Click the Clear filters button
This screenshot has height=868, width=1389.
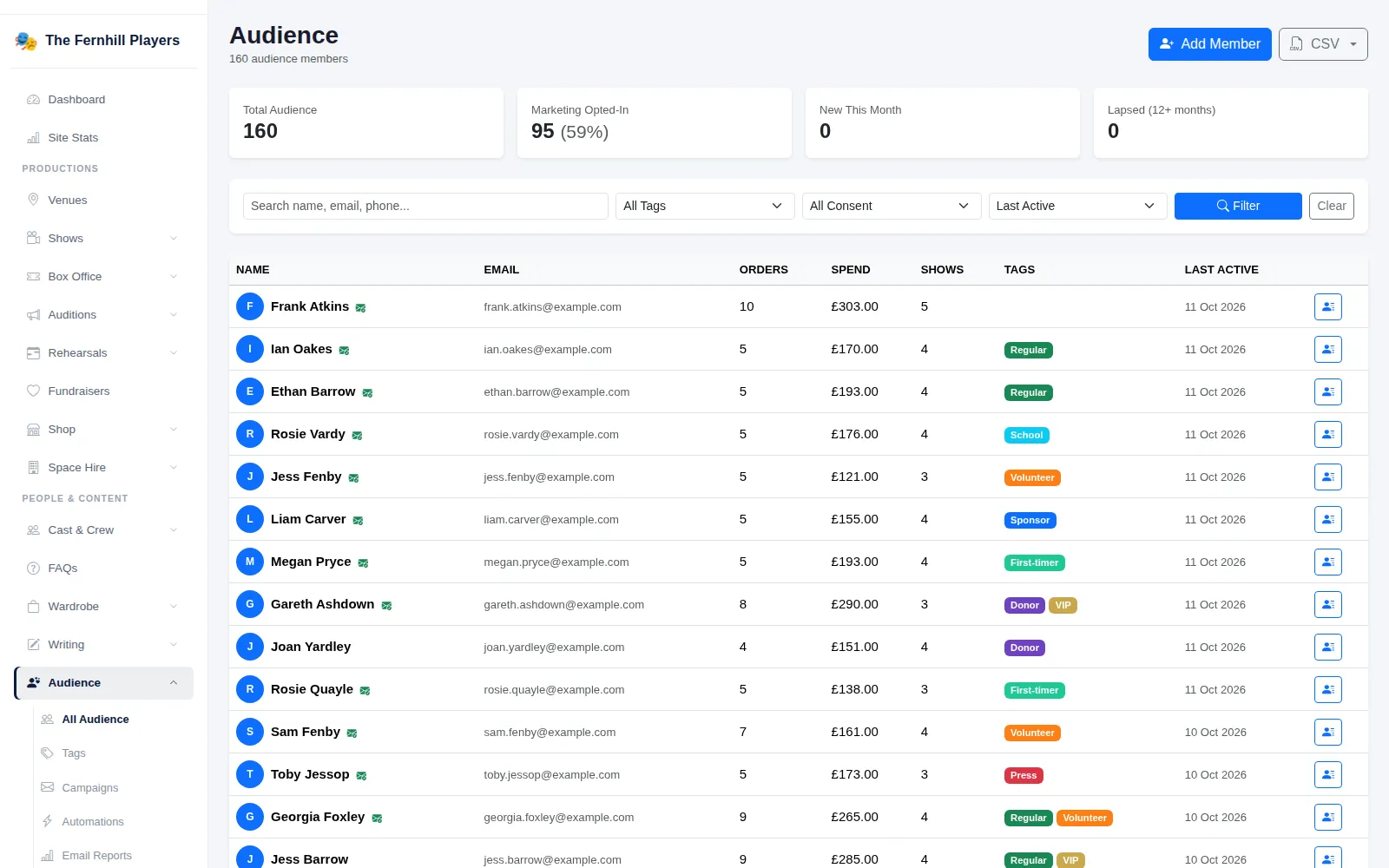[x=1331, y=206]
